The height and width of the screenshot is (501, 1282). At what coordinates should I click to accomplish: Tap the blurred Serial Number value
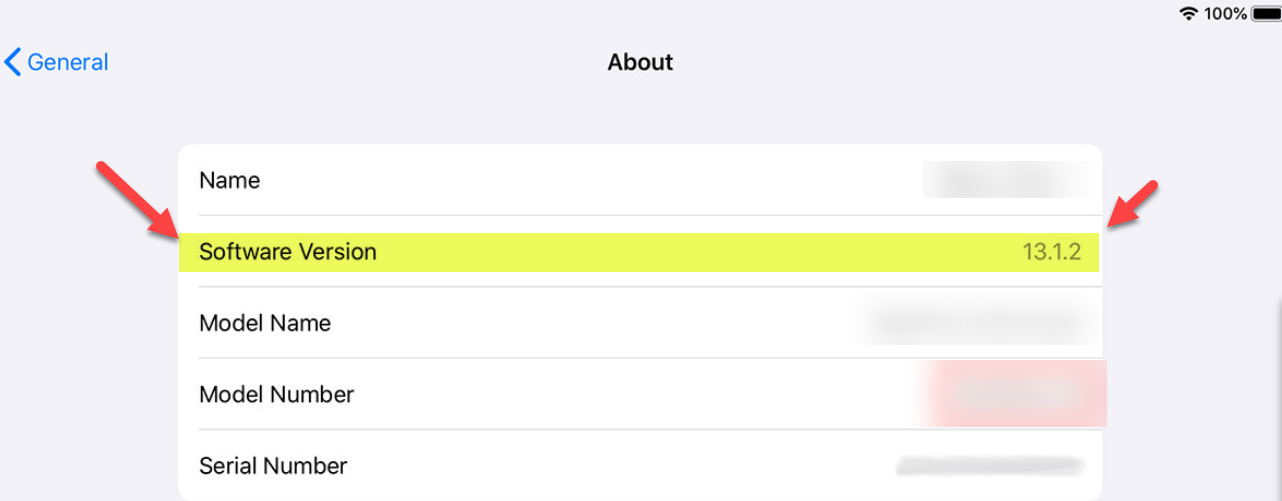[990, 465]
